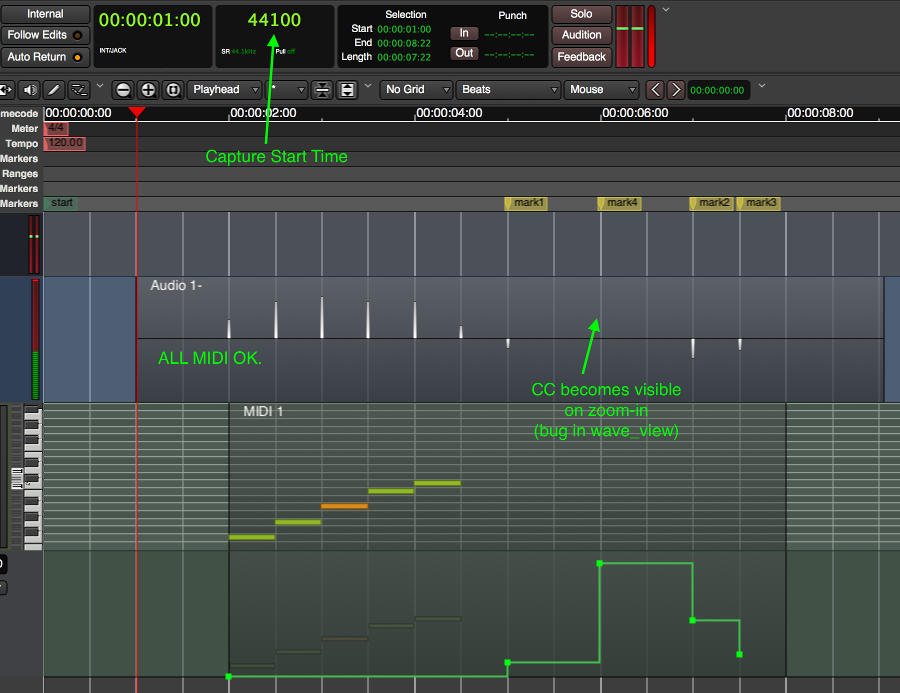Open the No Grid snap mode dropdown

(416, 90)
